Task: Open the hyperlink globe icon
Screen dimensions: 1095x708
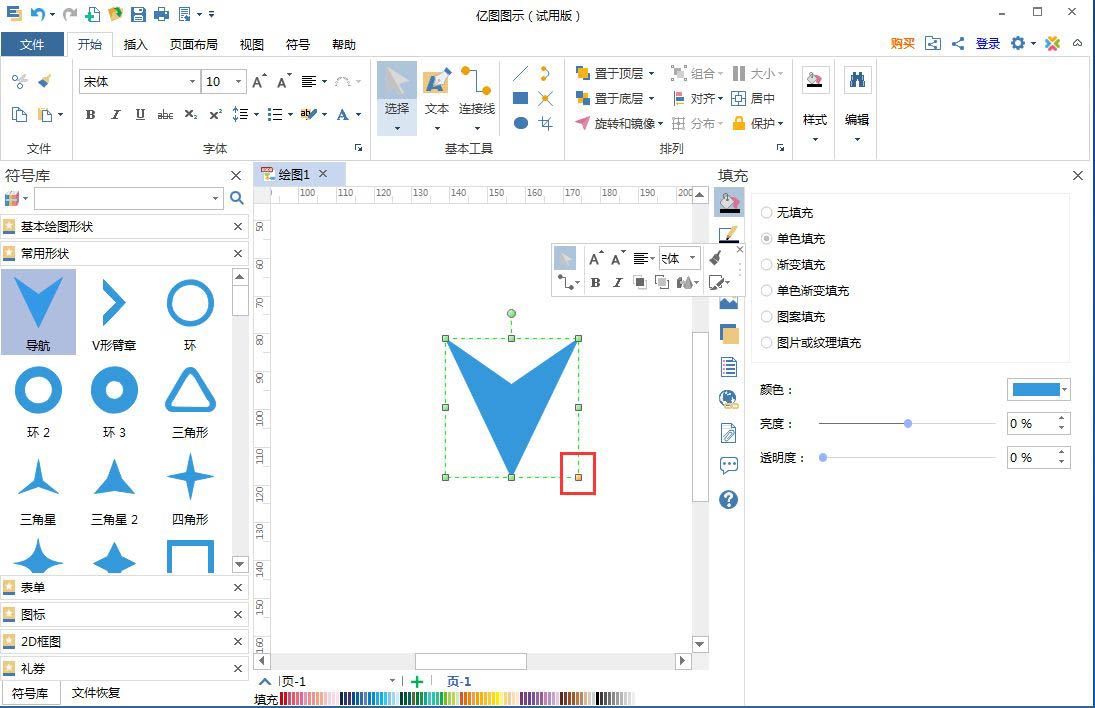Action: [728, 397]
